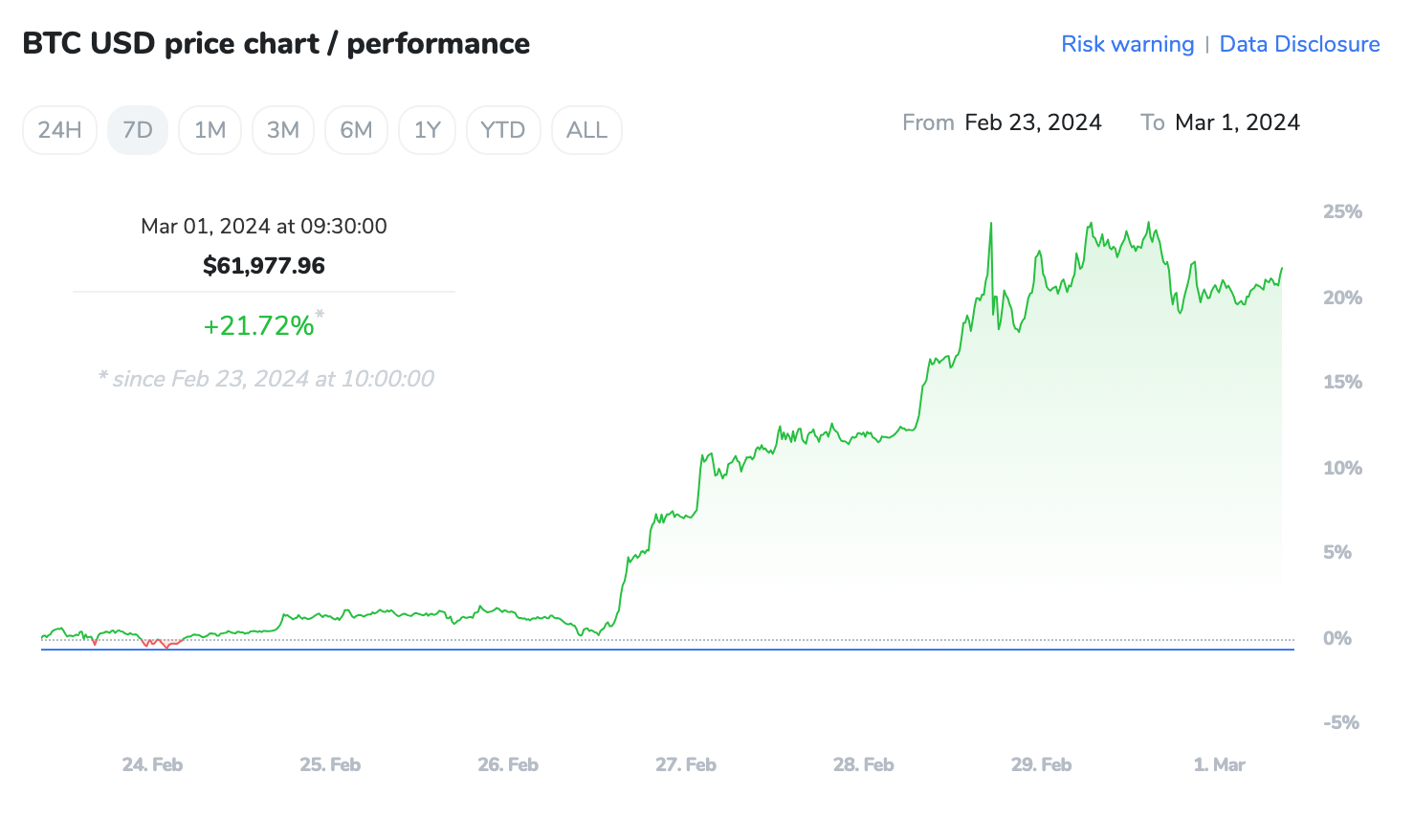Switch to the 1M chart view
This screenshot has width=1414, height=840.
[210, 129]
